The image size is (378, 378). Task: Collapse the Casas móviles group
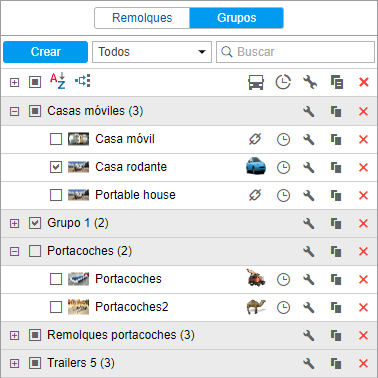[14, 111]
